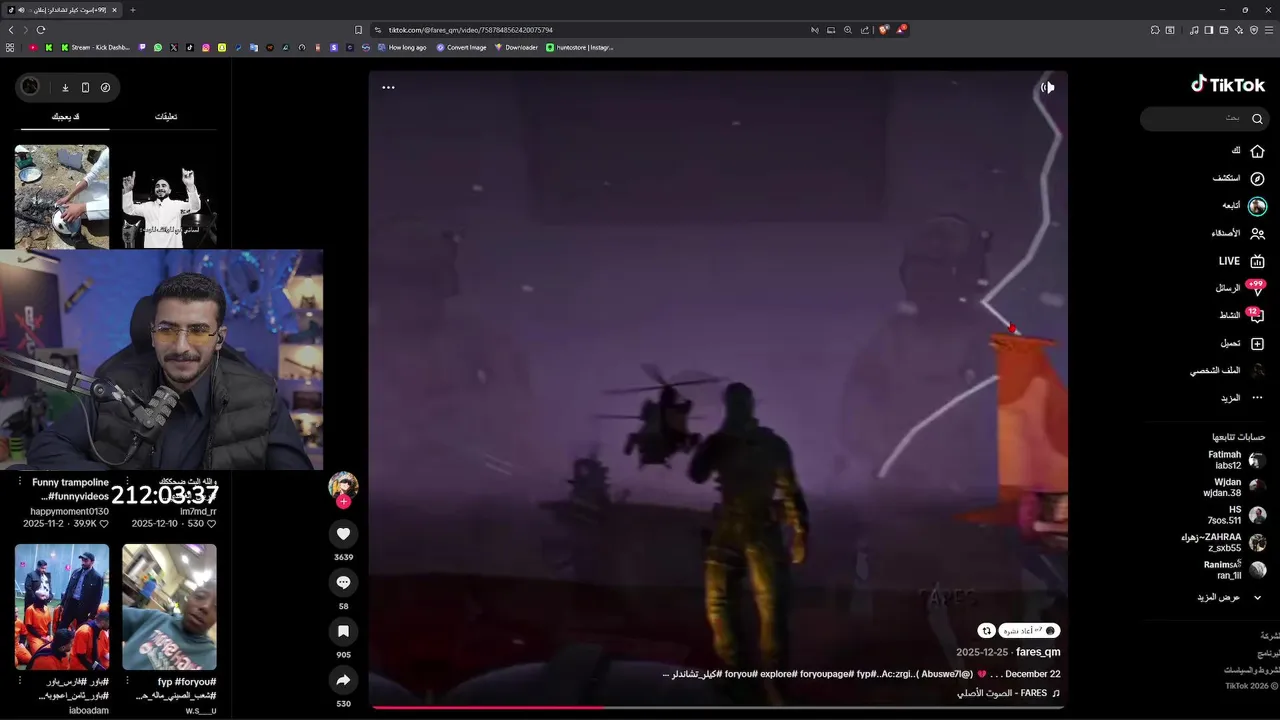Open followed account Wjdan wjdan.38
Viewport: 1280px width, 720px height.
point(1234,487)
